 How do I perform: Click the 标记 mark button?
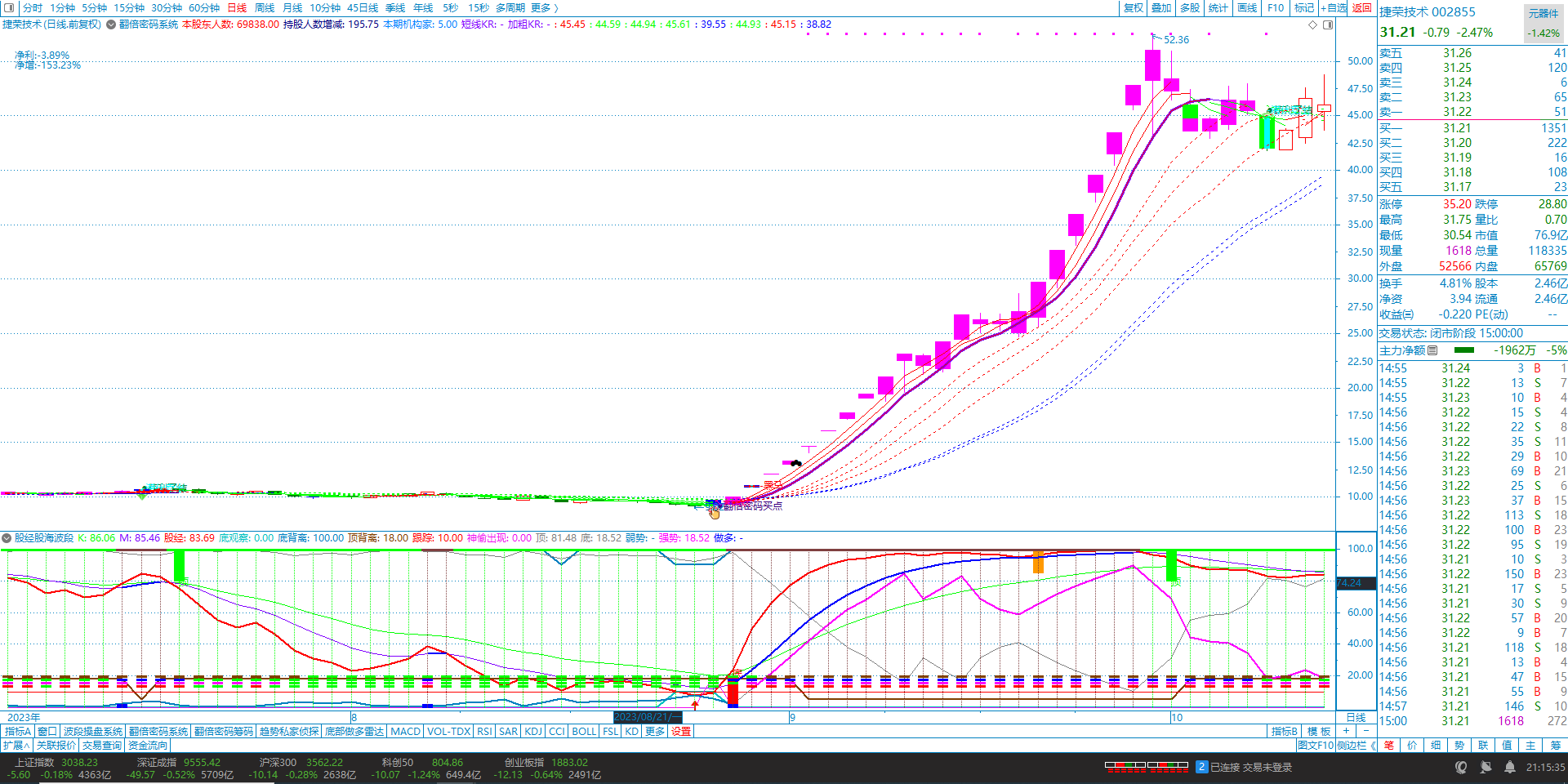(1304, 8)
